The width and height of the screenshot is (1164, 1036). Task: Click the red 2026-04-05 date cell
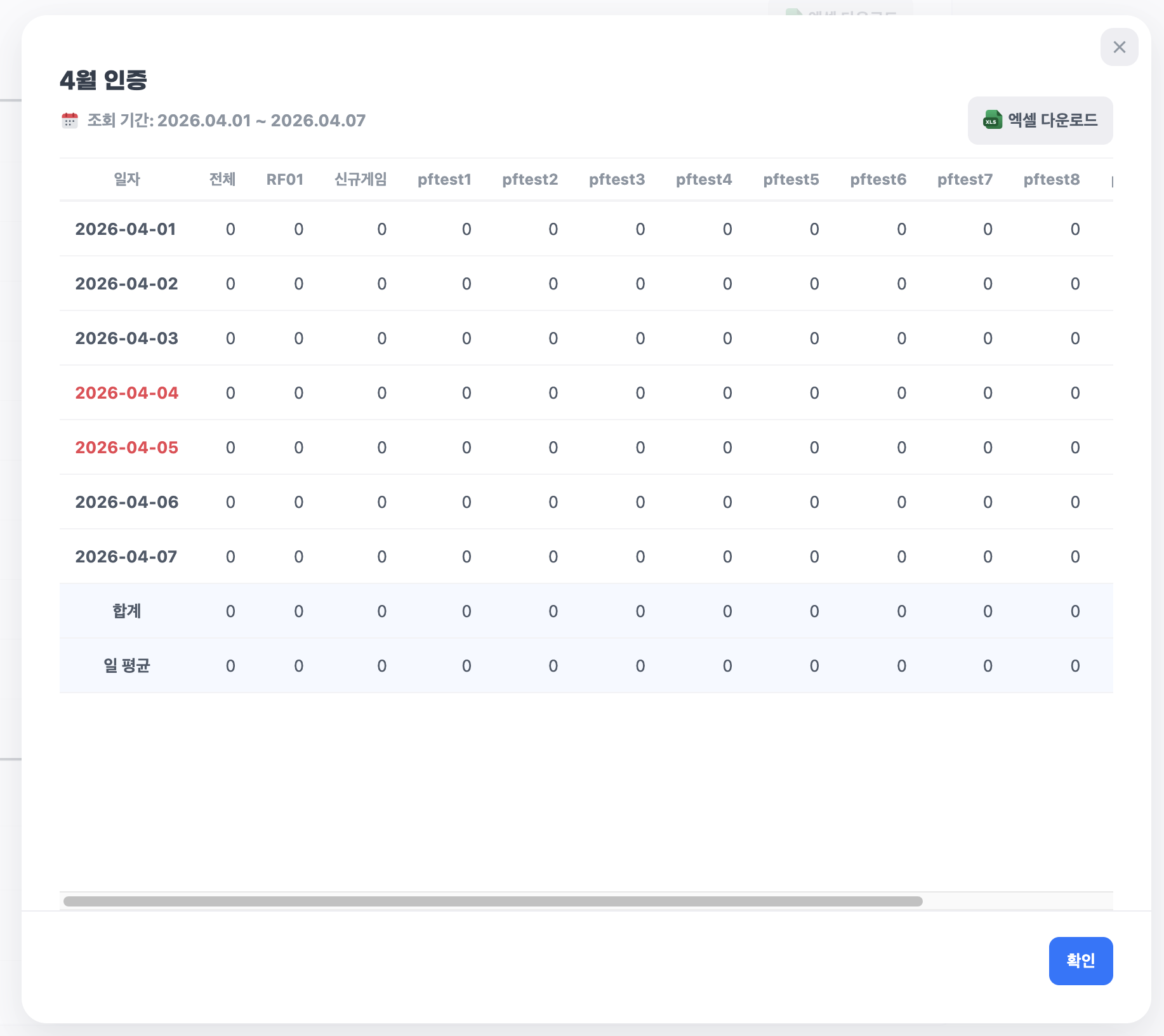click(127, 448)
